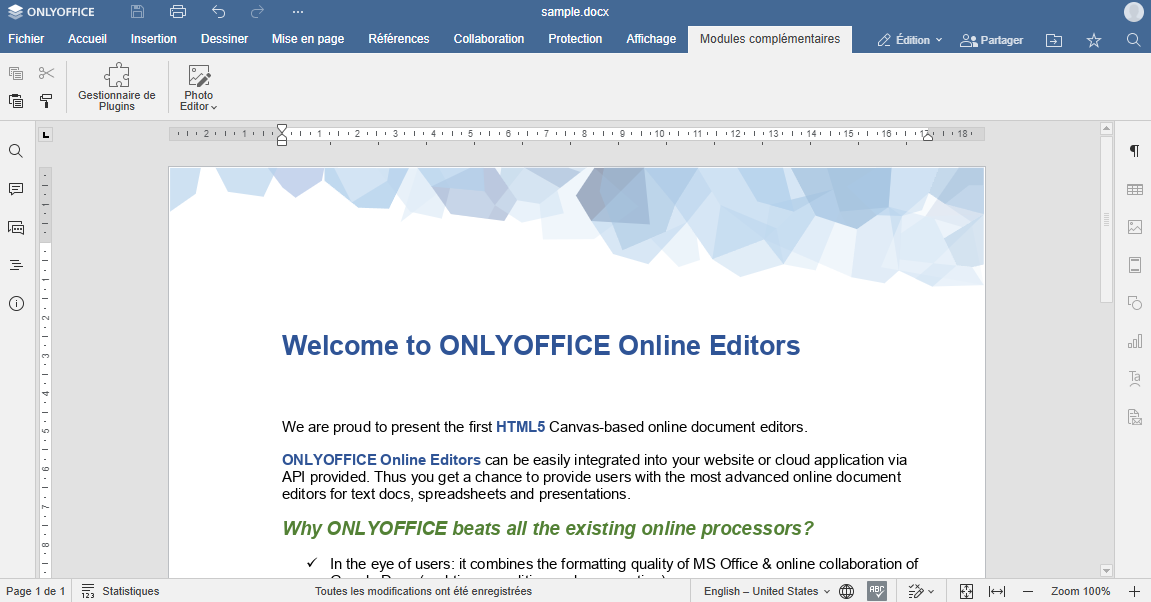Open the English – United States language dropdown
Image resolution: width=1151 pixels, height=602 pixels.
coord(767,591)
